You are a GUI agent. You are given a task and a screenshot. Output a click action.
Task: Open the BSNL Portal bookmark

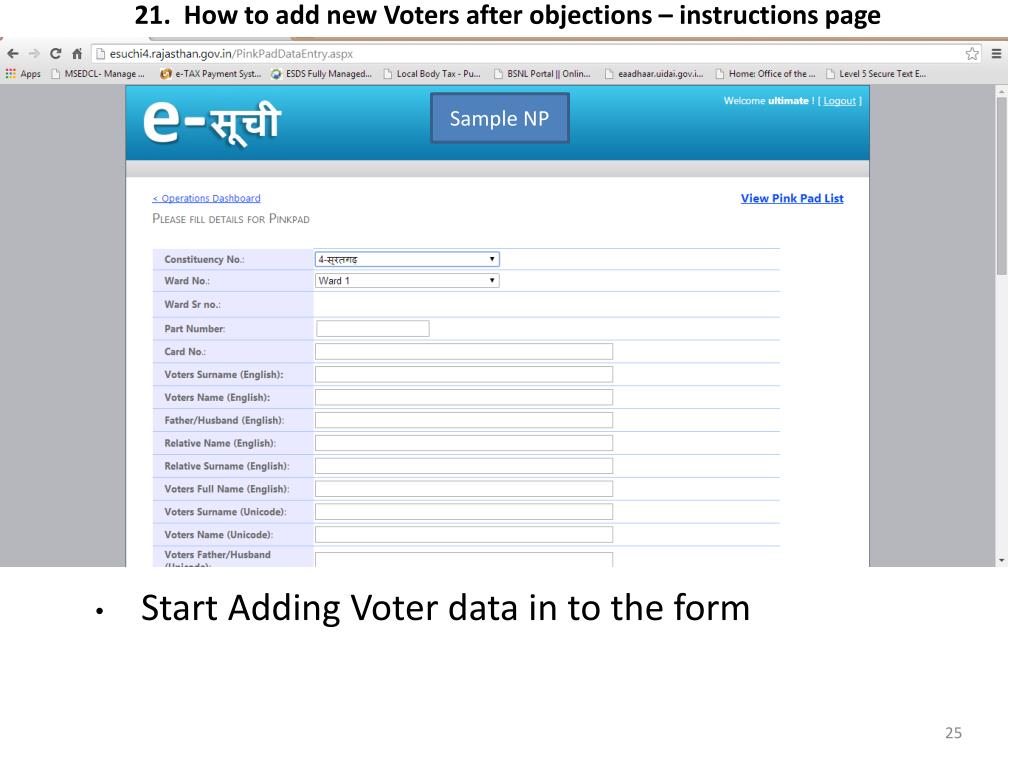click(543, 72)
